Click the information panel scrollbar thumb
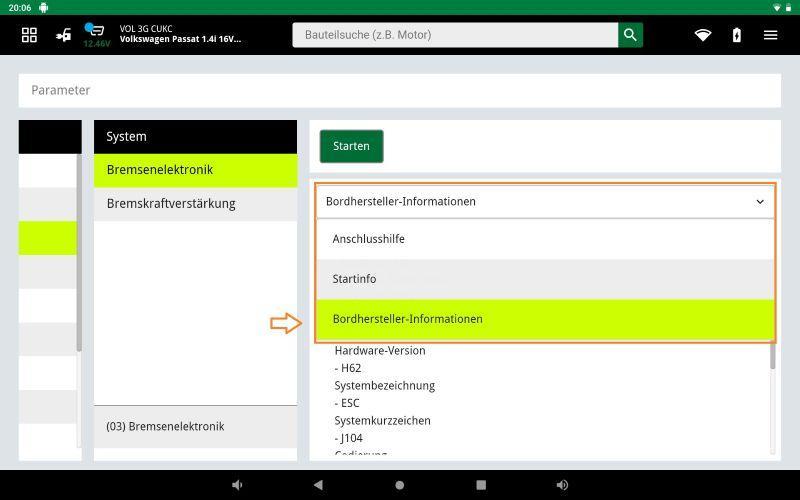 pyautogui.click(x=772, y=356)
